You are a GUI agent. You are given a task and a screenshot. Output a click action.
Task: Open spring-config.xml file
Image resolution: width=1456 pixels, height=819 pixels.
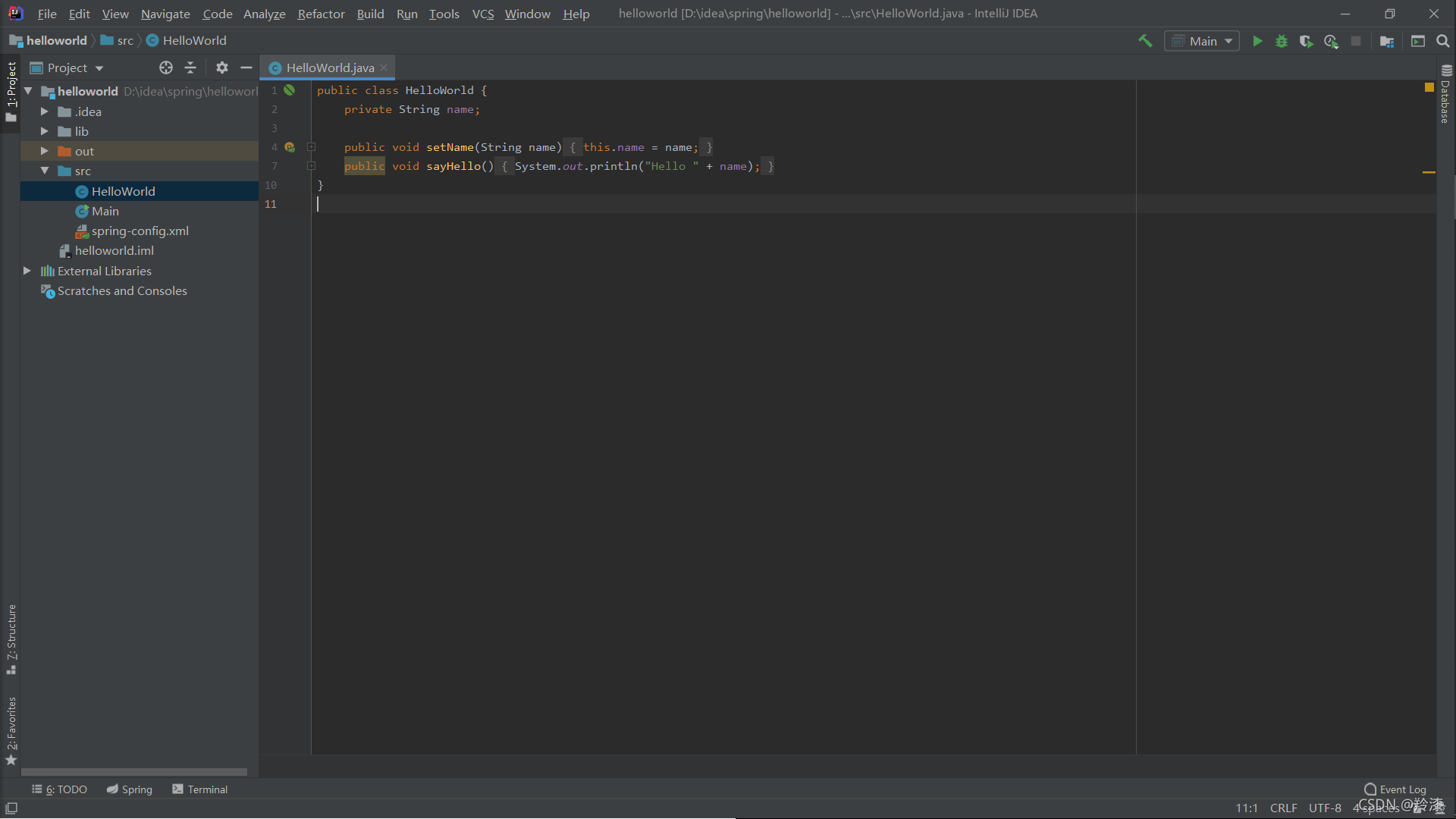[x=140, y=231]
